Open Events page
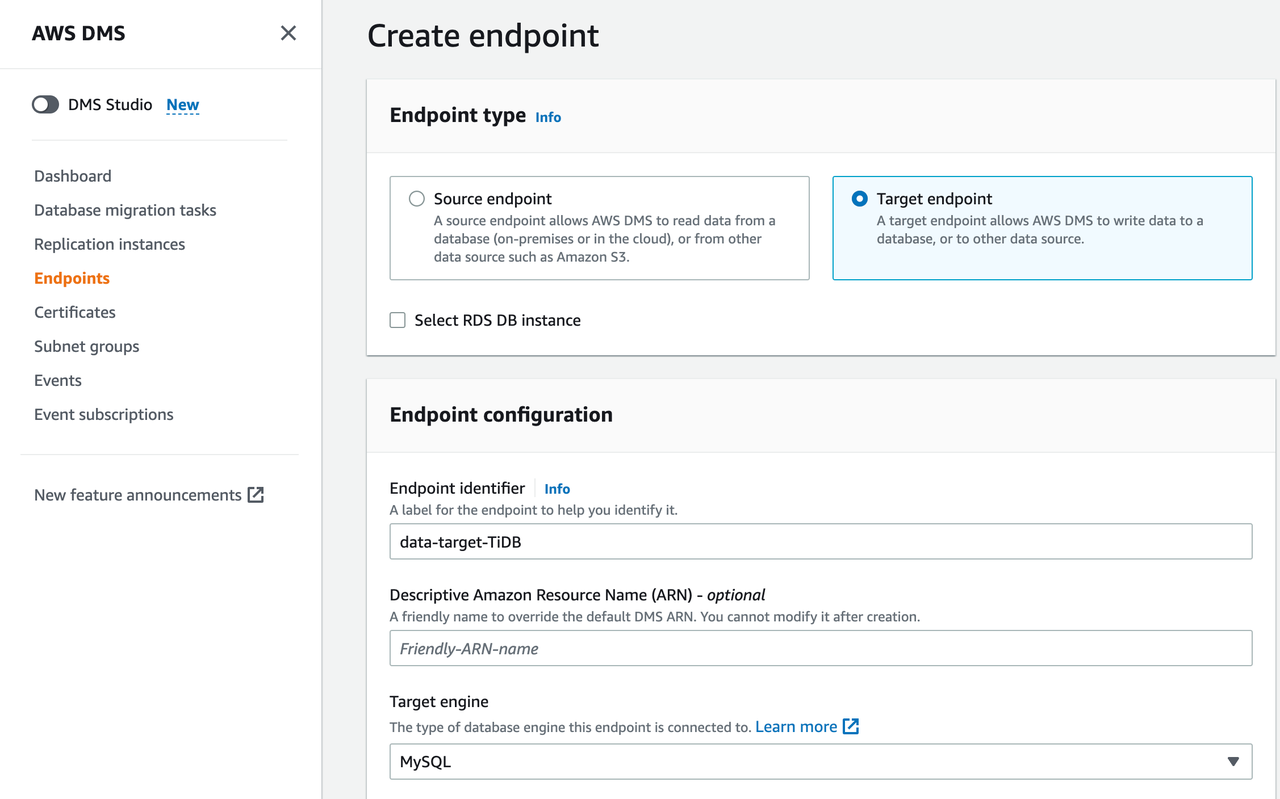The width and height of the screenshot is (1280, 799). [x=58, y=380]
